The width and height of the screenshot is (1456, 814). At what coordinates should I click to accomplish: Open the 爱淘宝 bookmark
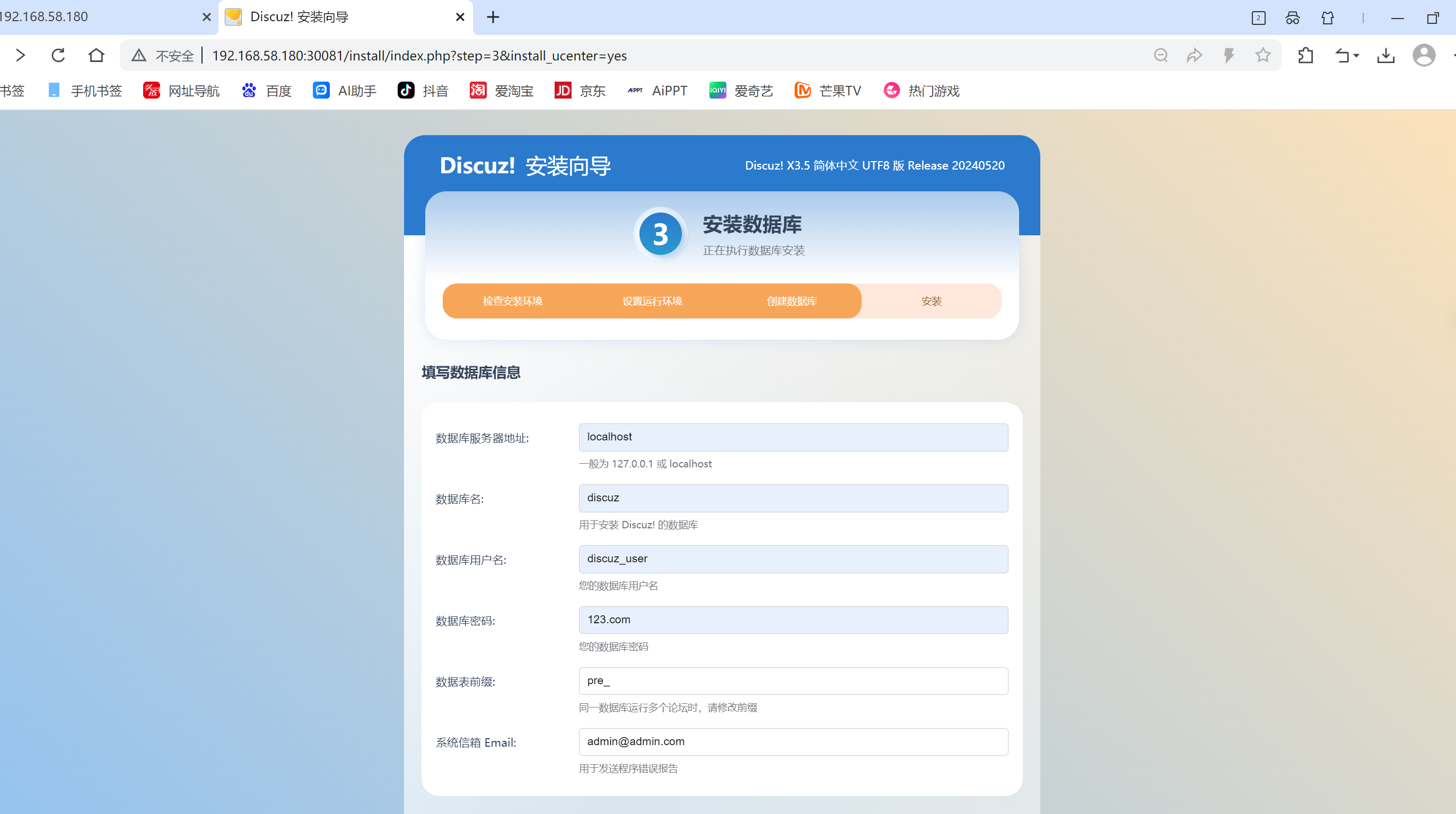click(502, 91)
